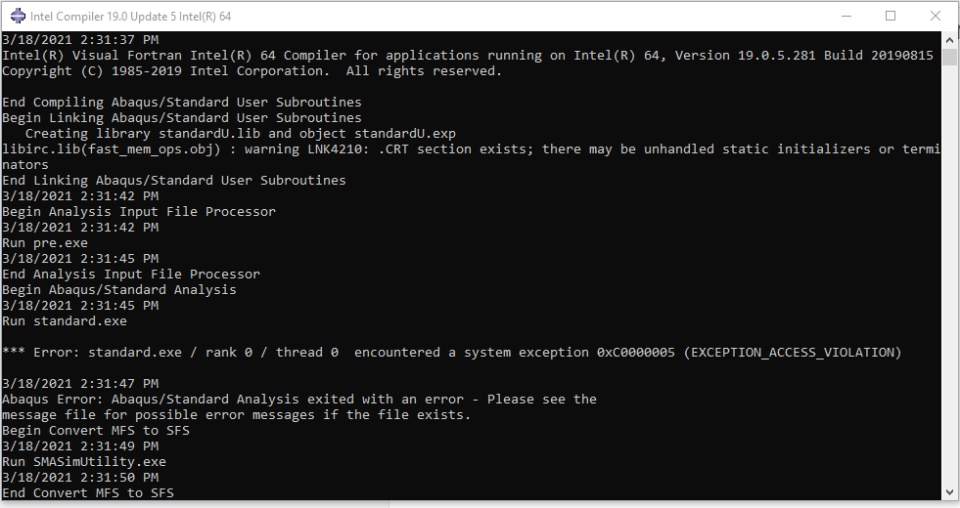Screen dimensions: 960x508
Task: Minimize the Intel Compiler console window
Action: (x=845, y=16)
